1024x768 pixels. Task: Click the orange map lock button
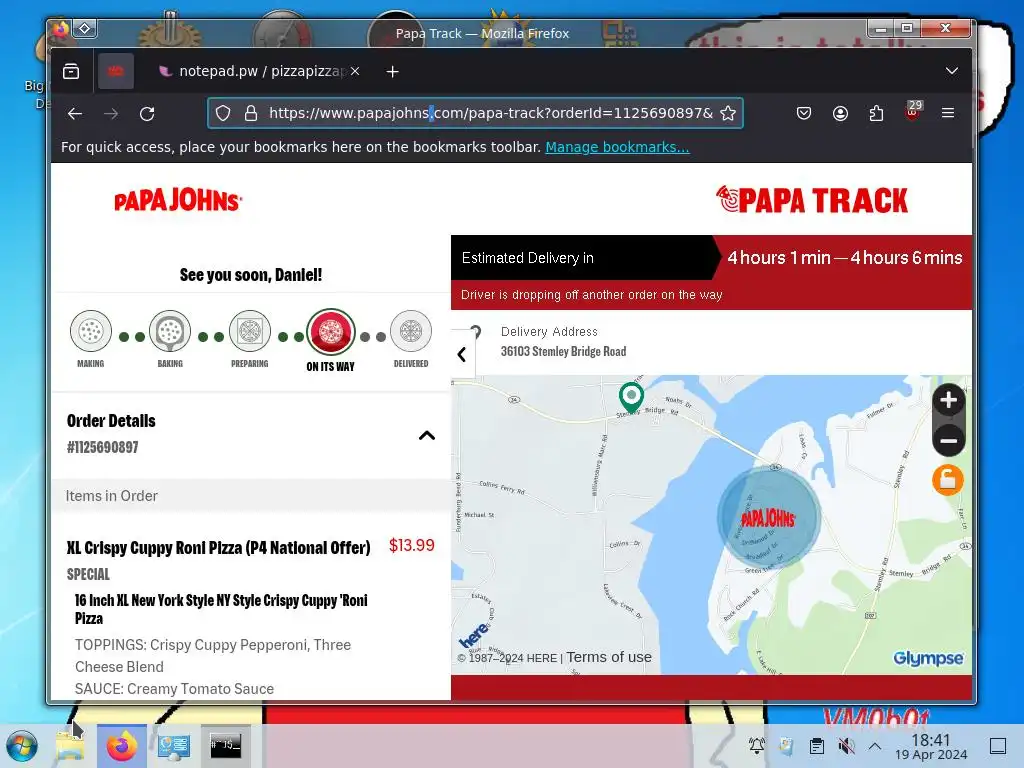[948, 481]
